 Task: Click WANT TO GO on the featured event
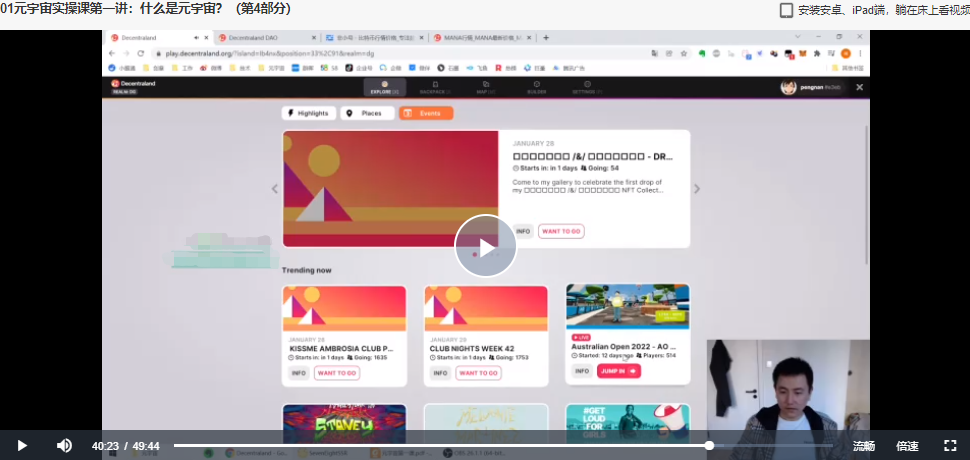[x=561, y=231]
